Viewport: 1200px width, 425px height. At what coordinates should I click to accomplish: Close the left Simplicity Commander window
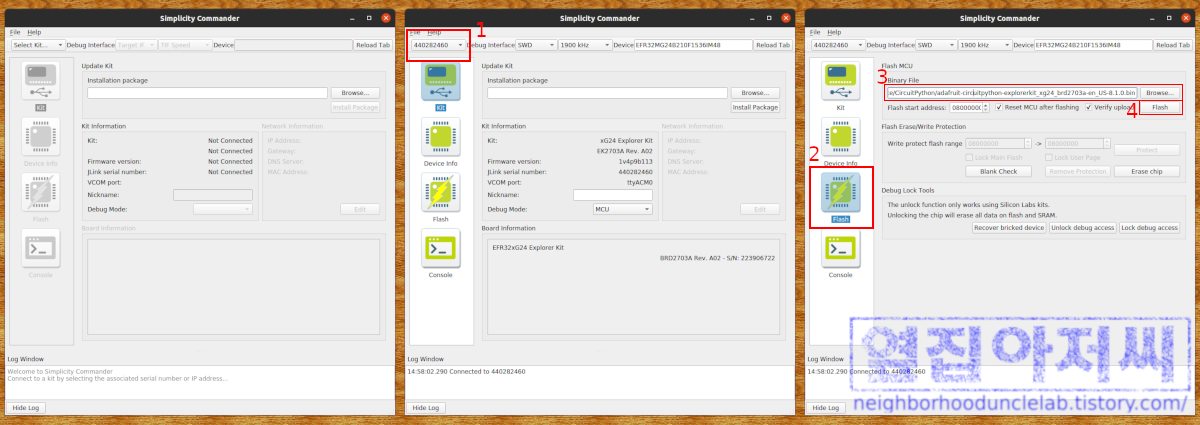point(386,18)
